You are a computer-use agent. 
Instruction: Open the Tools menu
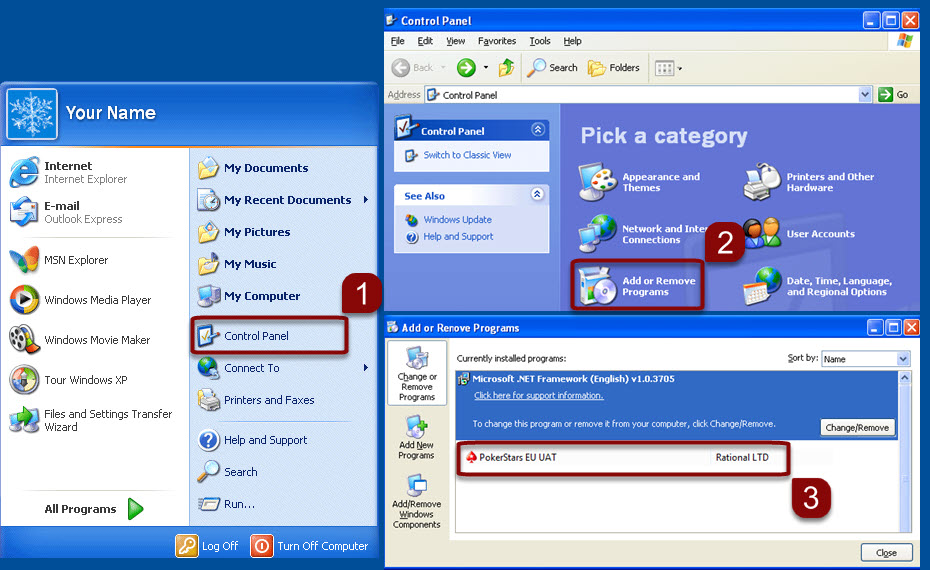540,41
